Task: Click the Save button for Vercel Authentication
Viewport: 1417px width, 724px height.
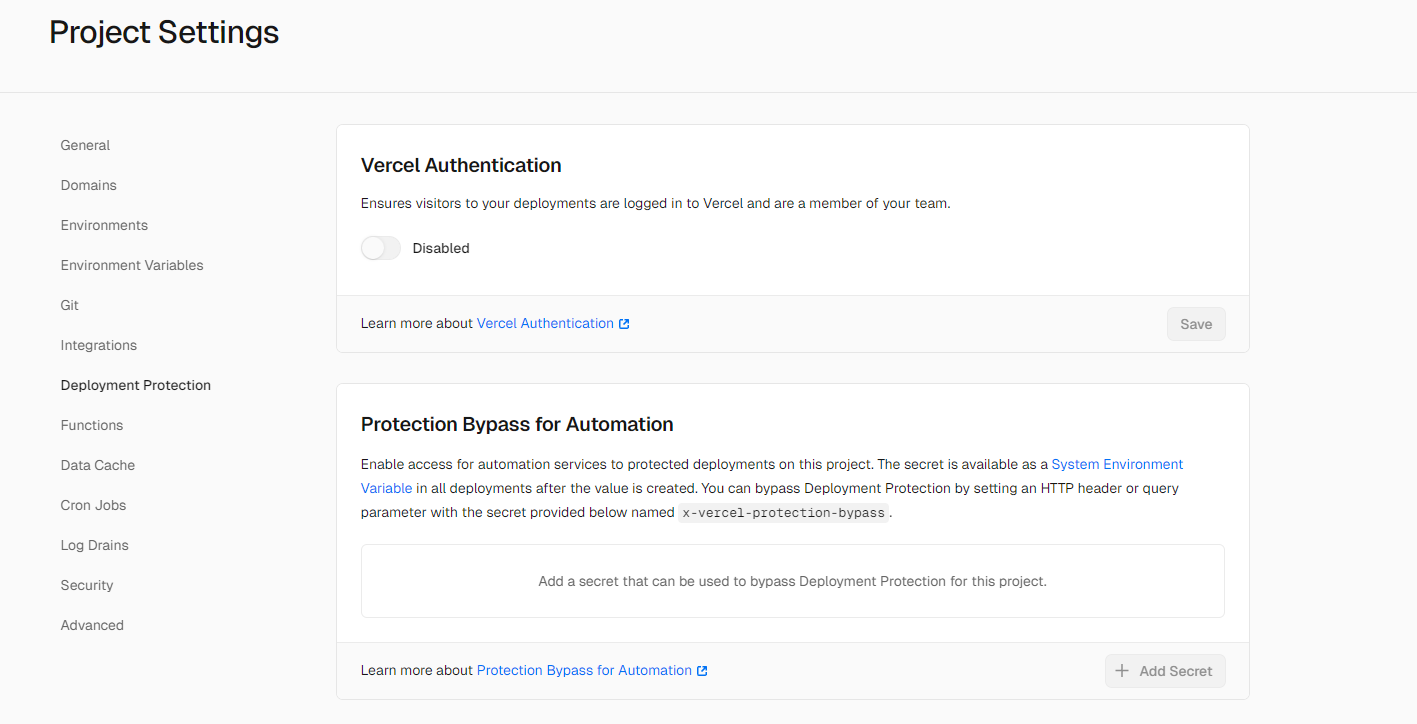Action: pyautogui.click(x=1196, y=324)
